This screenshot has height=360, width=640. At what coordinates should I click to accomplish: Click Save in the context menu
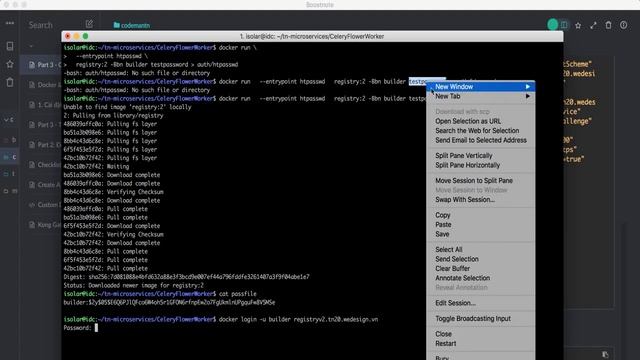(442, 234)
